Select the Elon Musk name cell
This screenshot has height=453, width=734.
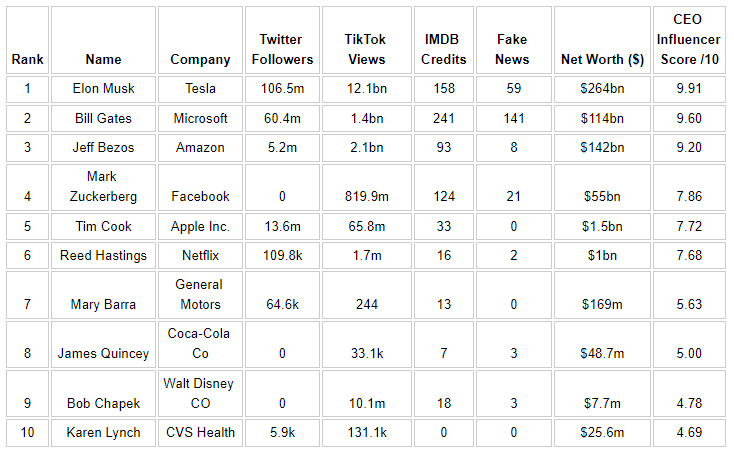(103, 88)
